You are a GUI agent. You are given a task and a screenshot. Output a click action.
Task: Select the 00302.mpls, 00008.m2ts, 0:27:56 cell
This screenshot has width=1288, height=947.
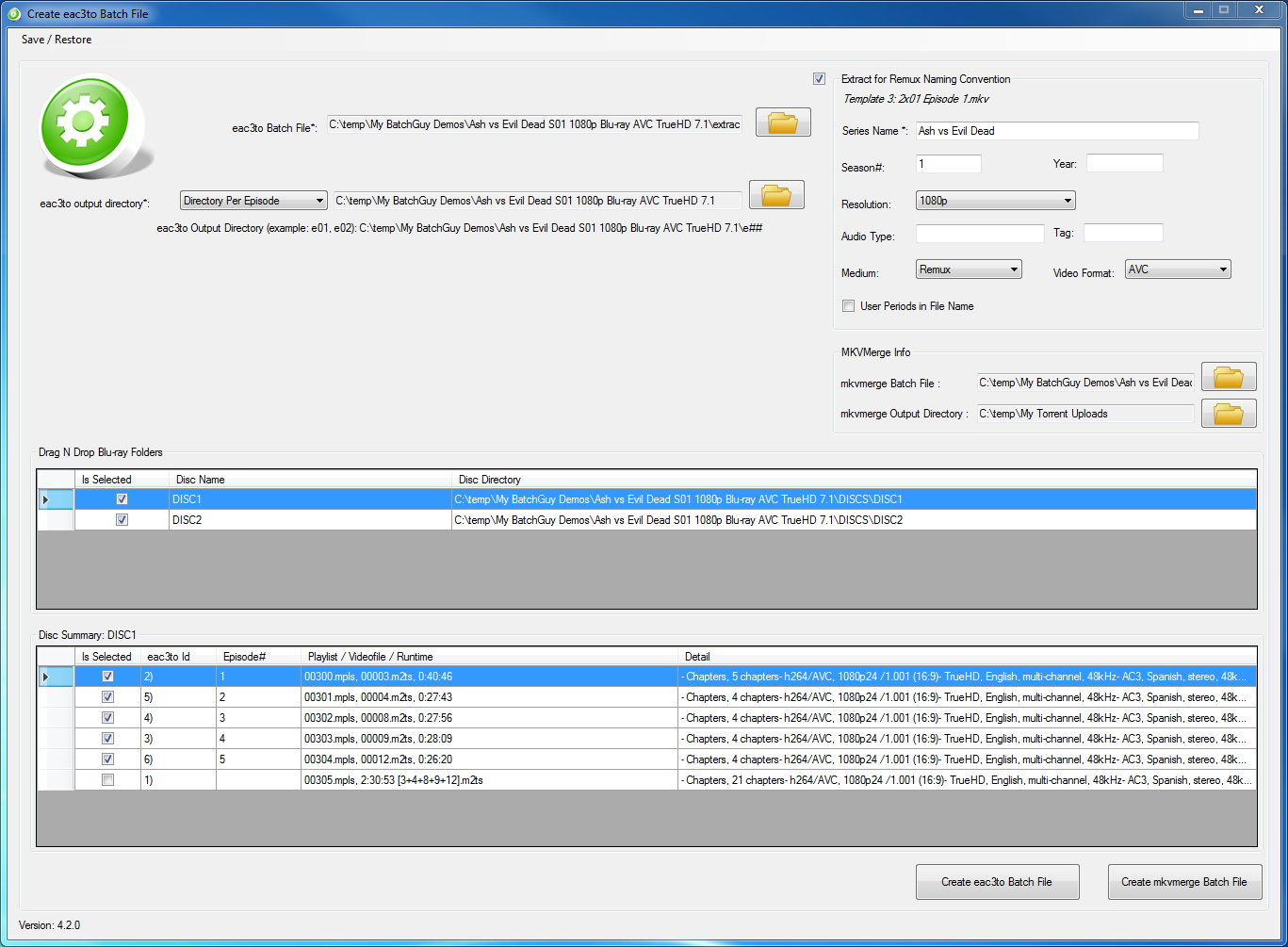489,718
